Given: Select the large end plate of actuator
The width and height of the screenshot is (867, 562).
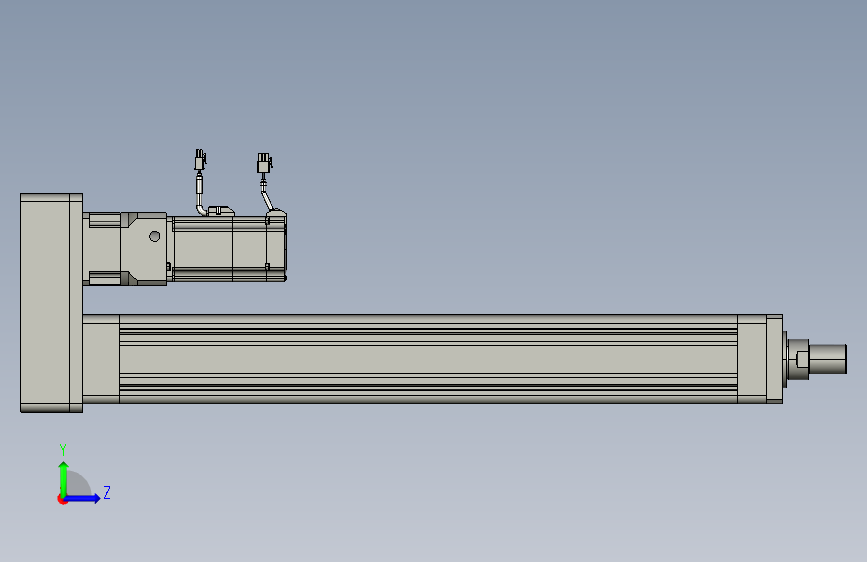Looking at the screenshot, I should (x=51, y=303).
